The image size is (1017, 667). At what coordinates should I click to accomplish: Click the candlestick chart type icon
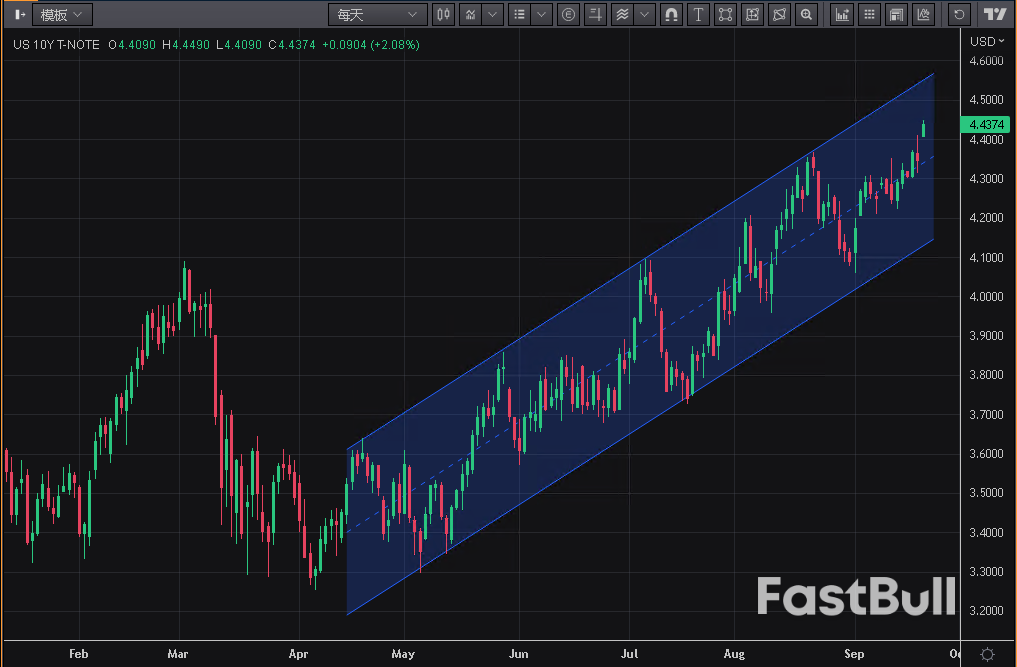click(444, 14)
